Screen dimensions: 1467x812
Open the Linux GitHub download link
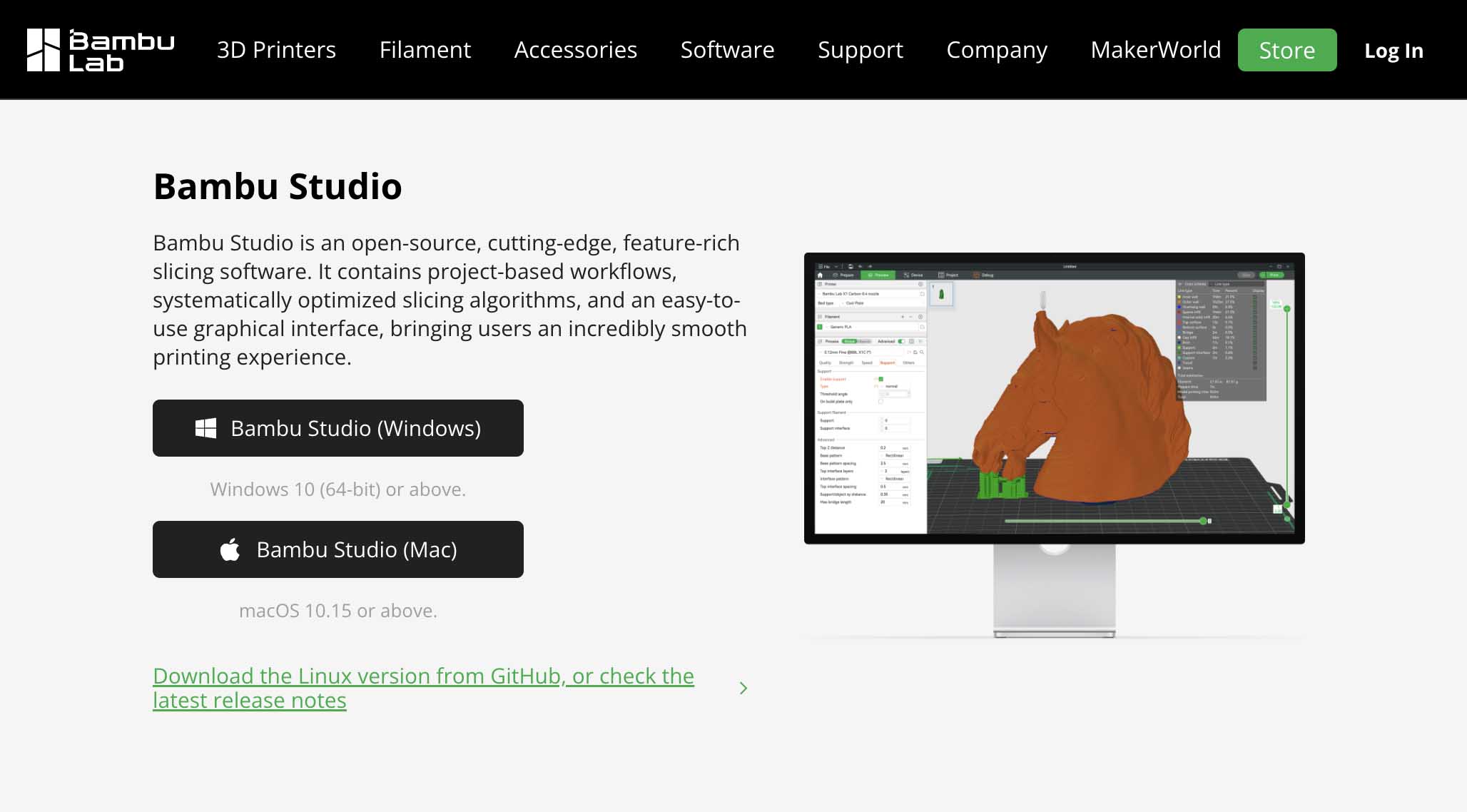[x=423, y=688]
